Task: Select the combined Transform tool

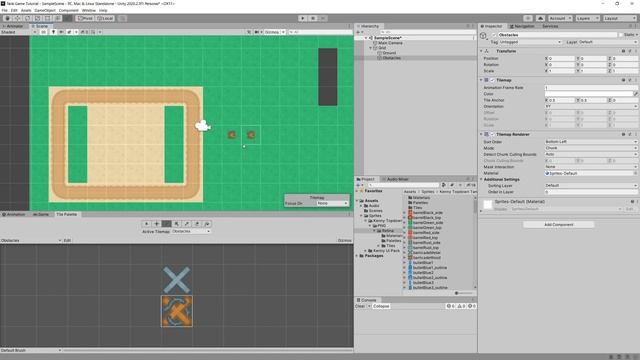Action: pyautogui.click(x=58, y=18)
